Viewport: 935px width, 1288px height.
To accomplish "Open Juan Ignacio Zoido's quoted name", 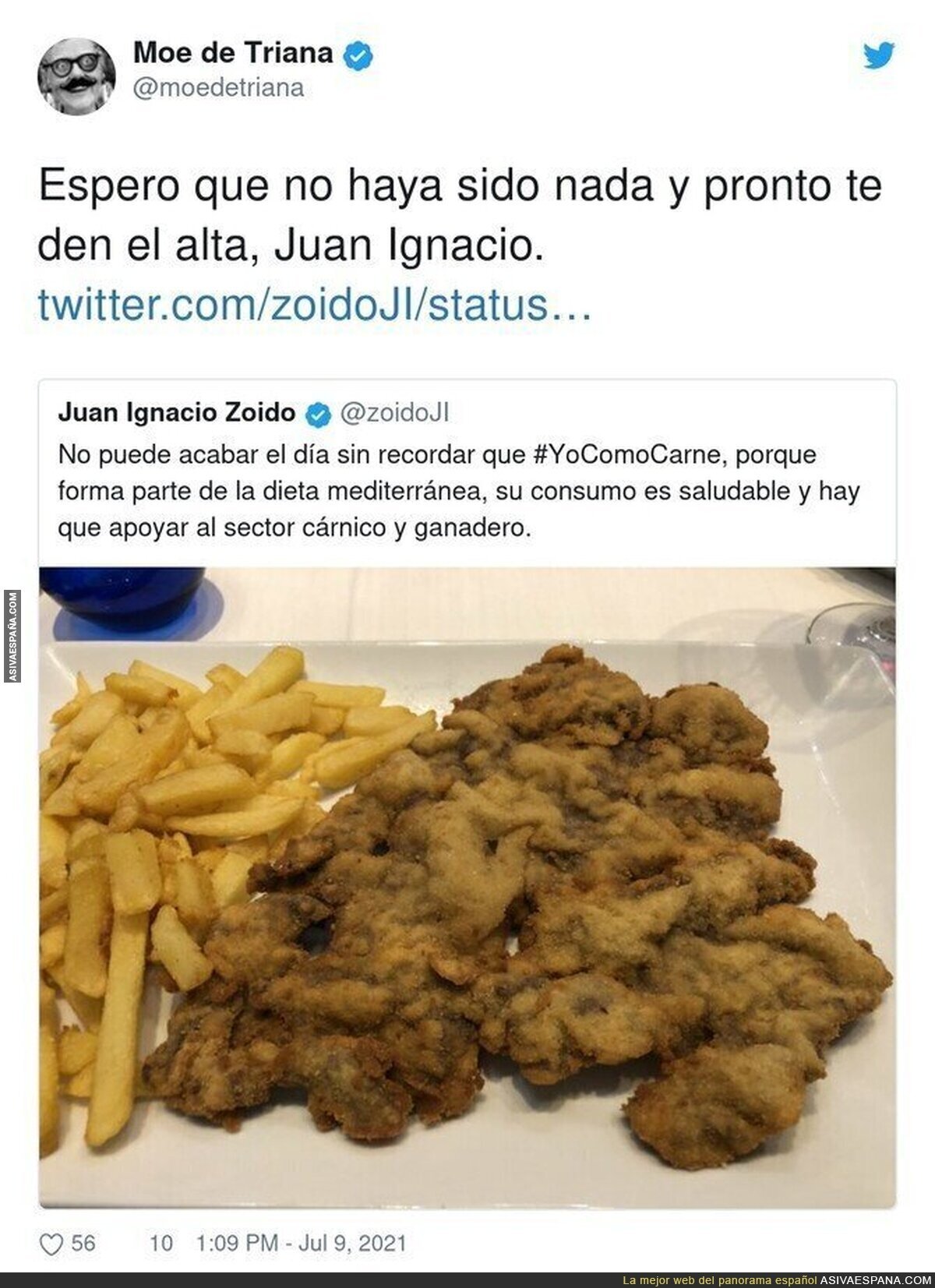I will (177, 413).
